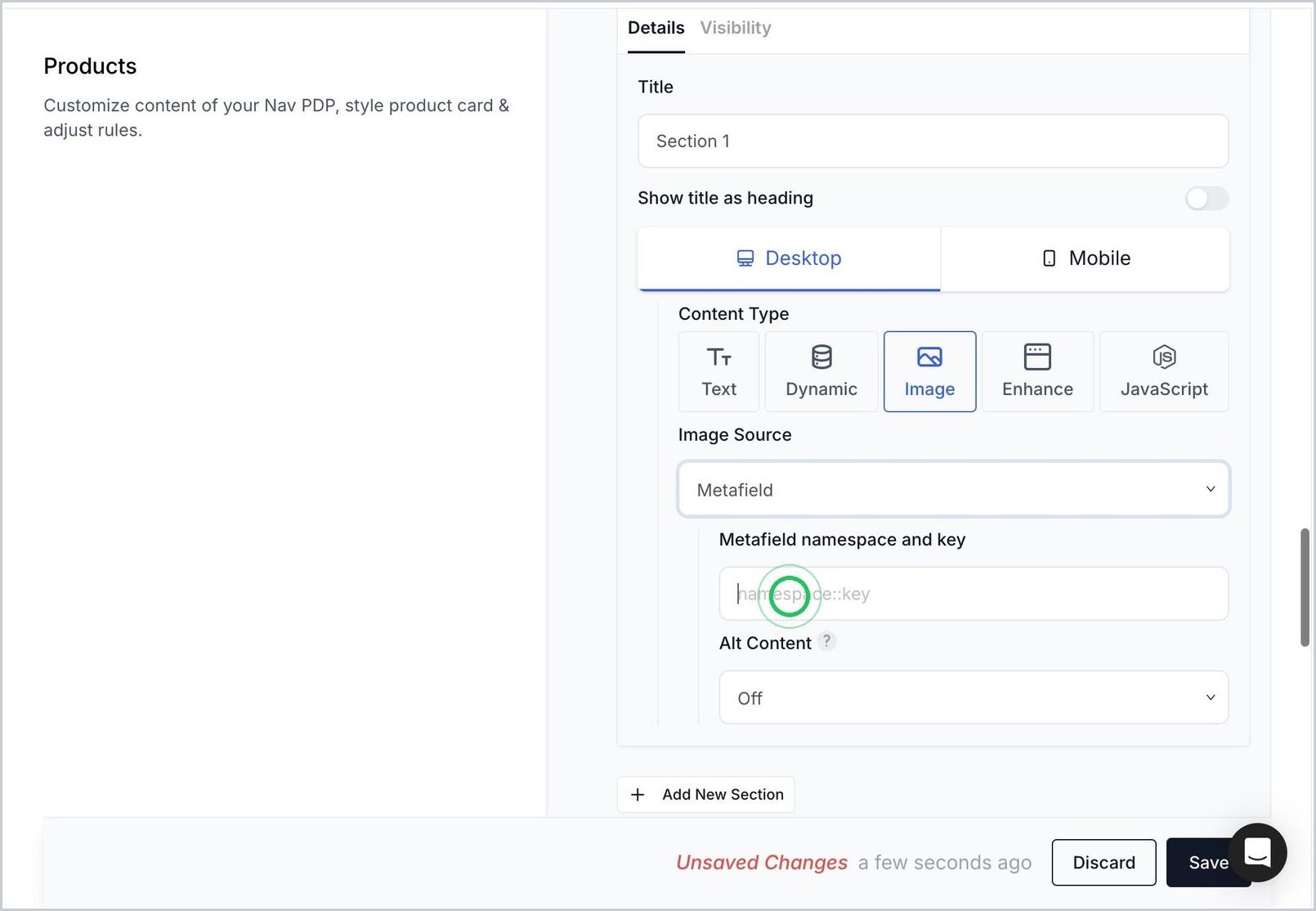This screenshot has width=1316, height=911.
Task: Click the Products heading
Action: (x=90, y=66)
